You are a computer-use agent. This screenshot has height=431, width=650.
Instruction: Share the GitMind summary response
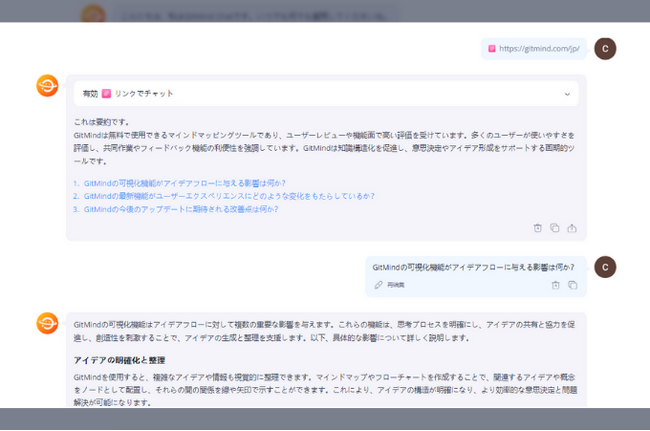(x=572, y=228)
